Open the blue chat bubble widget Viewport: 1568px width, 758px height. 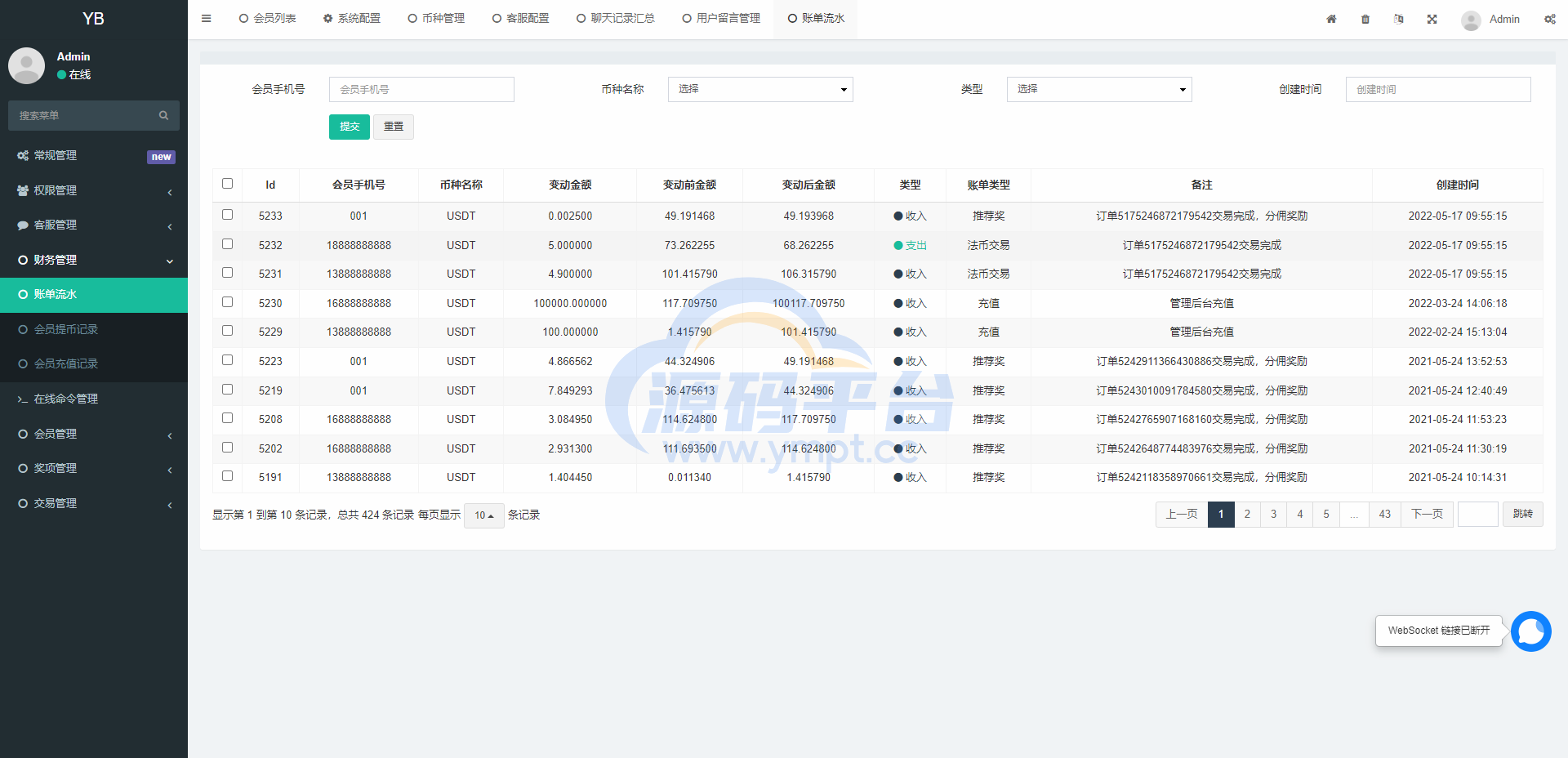[1530, 631]
